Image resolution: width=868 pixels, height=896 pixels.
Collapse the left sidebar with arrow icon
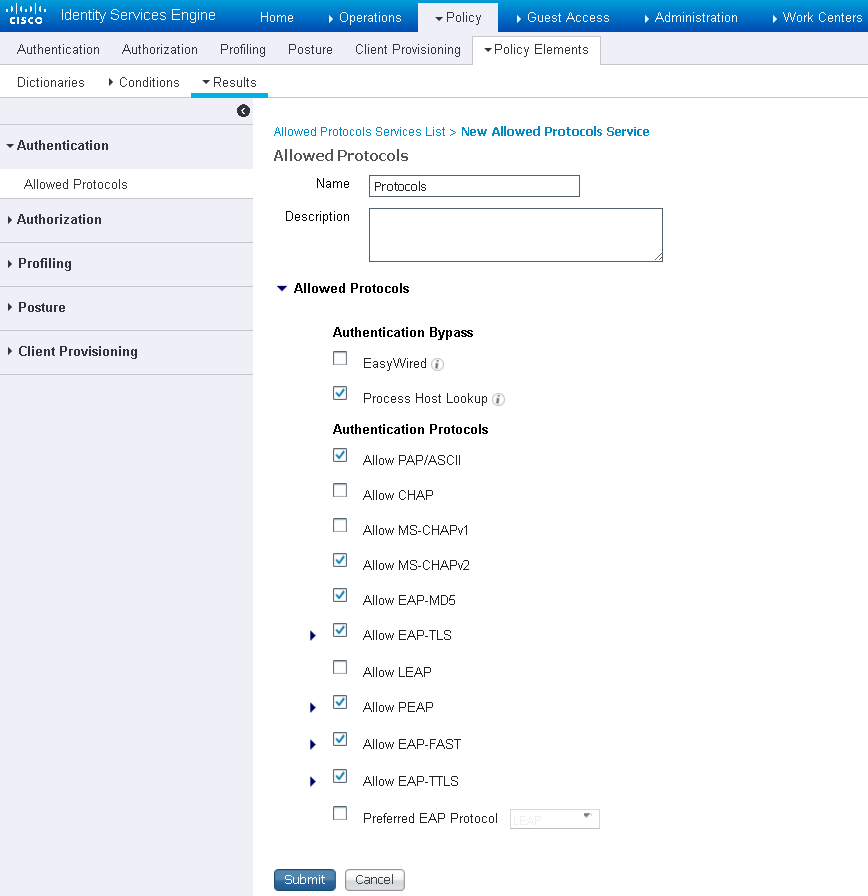(243, 111)
